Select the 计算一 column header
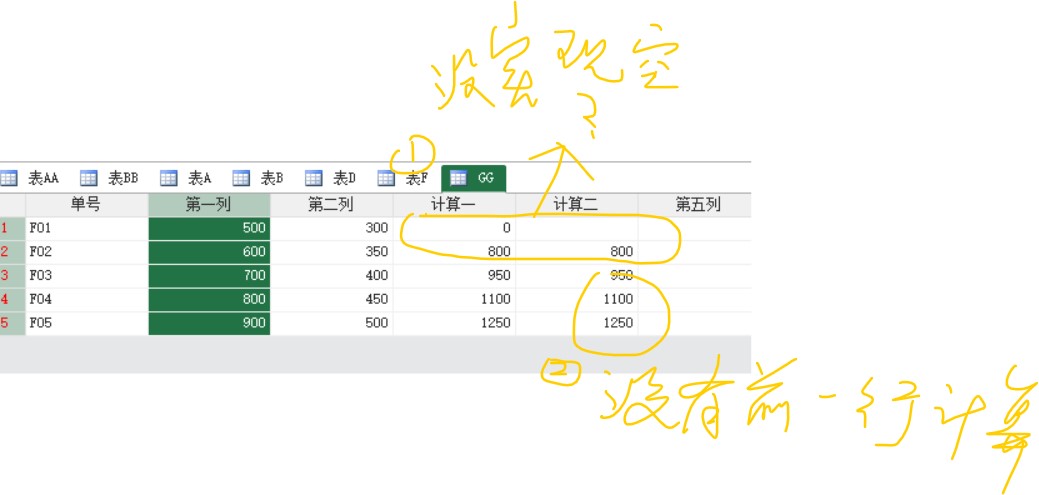Image resolution: width=1039 pixels, height=495 pixels. [x=454, y=205]
